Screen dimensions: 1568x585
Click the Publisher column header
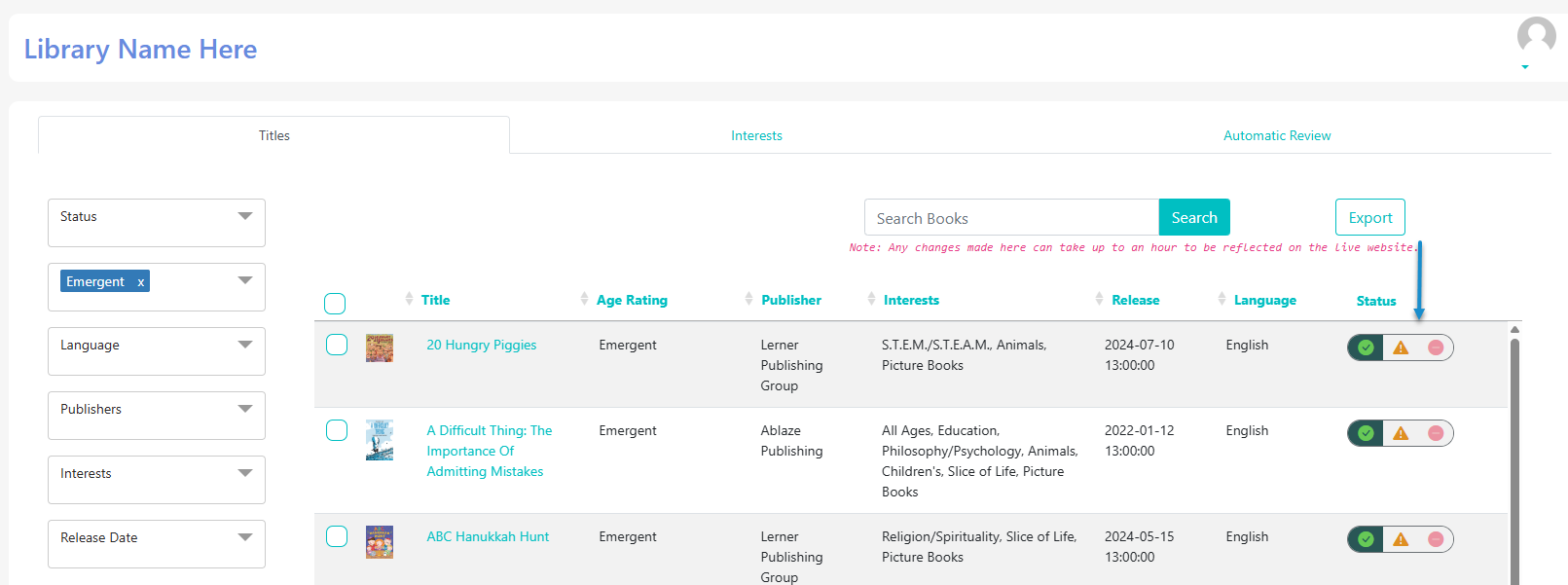tap(791, 300)
